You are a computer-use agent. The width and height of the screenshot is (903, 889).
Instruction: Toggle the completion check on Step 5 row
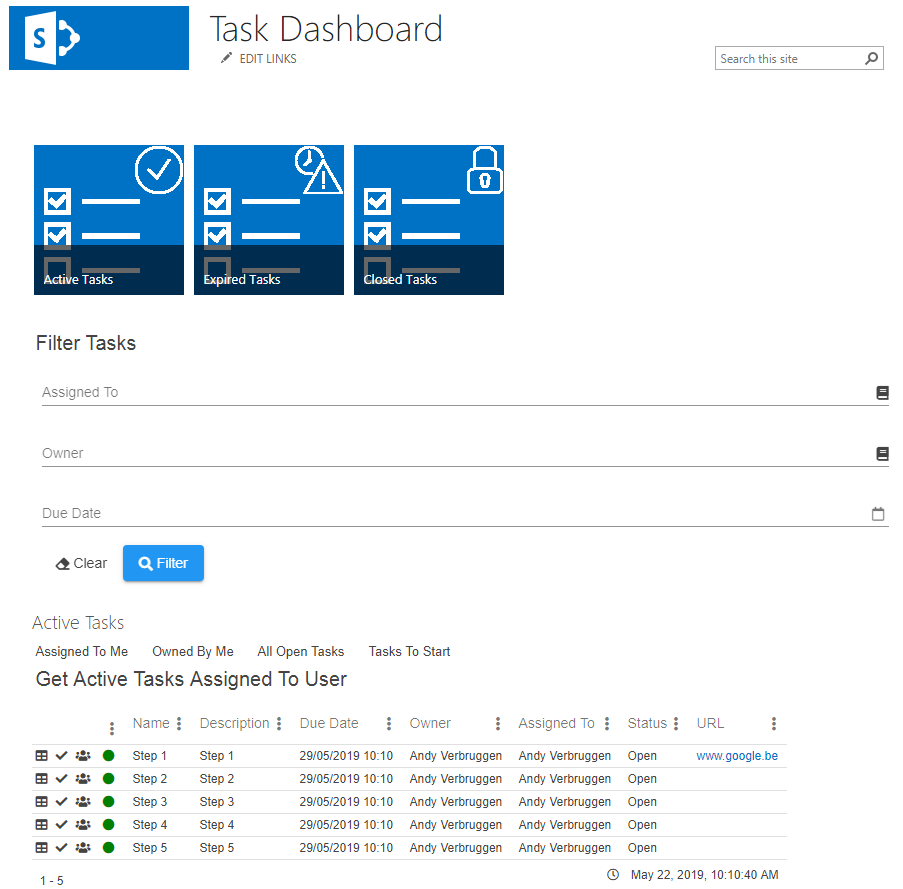point(61,847)
